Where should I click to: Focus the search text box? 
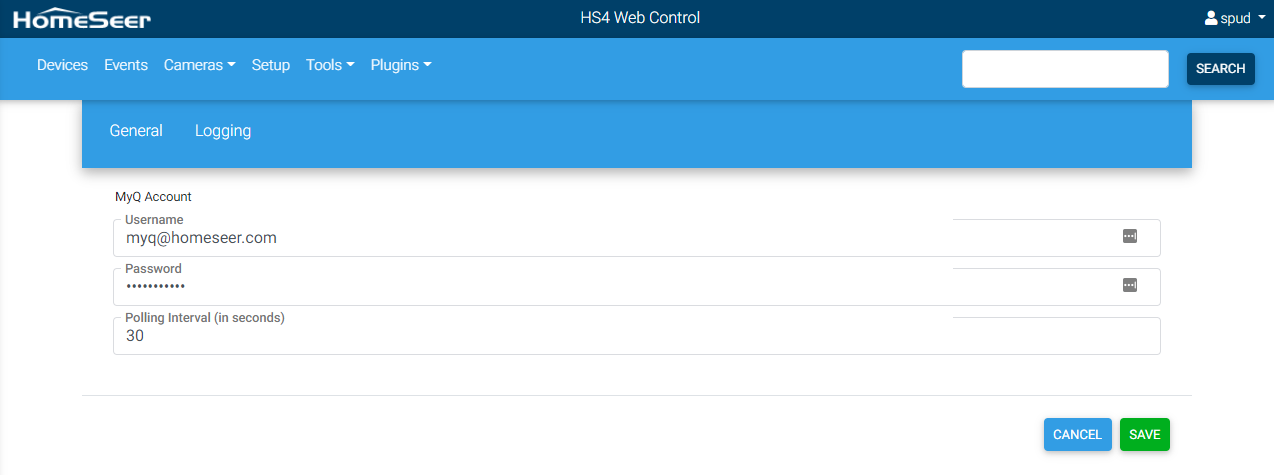pos(1065,69)
